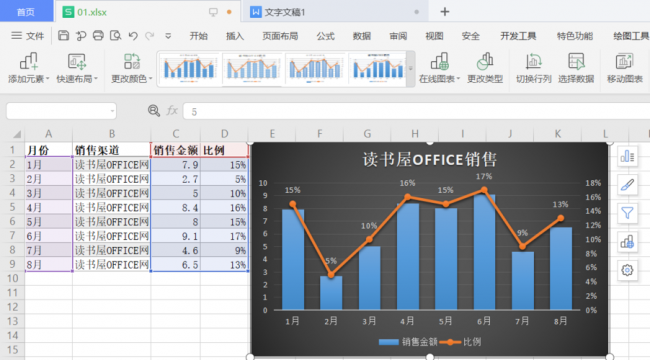Select cell A9 containing 8月
This screenshot has height=360, width=650.
pos(49,265)
